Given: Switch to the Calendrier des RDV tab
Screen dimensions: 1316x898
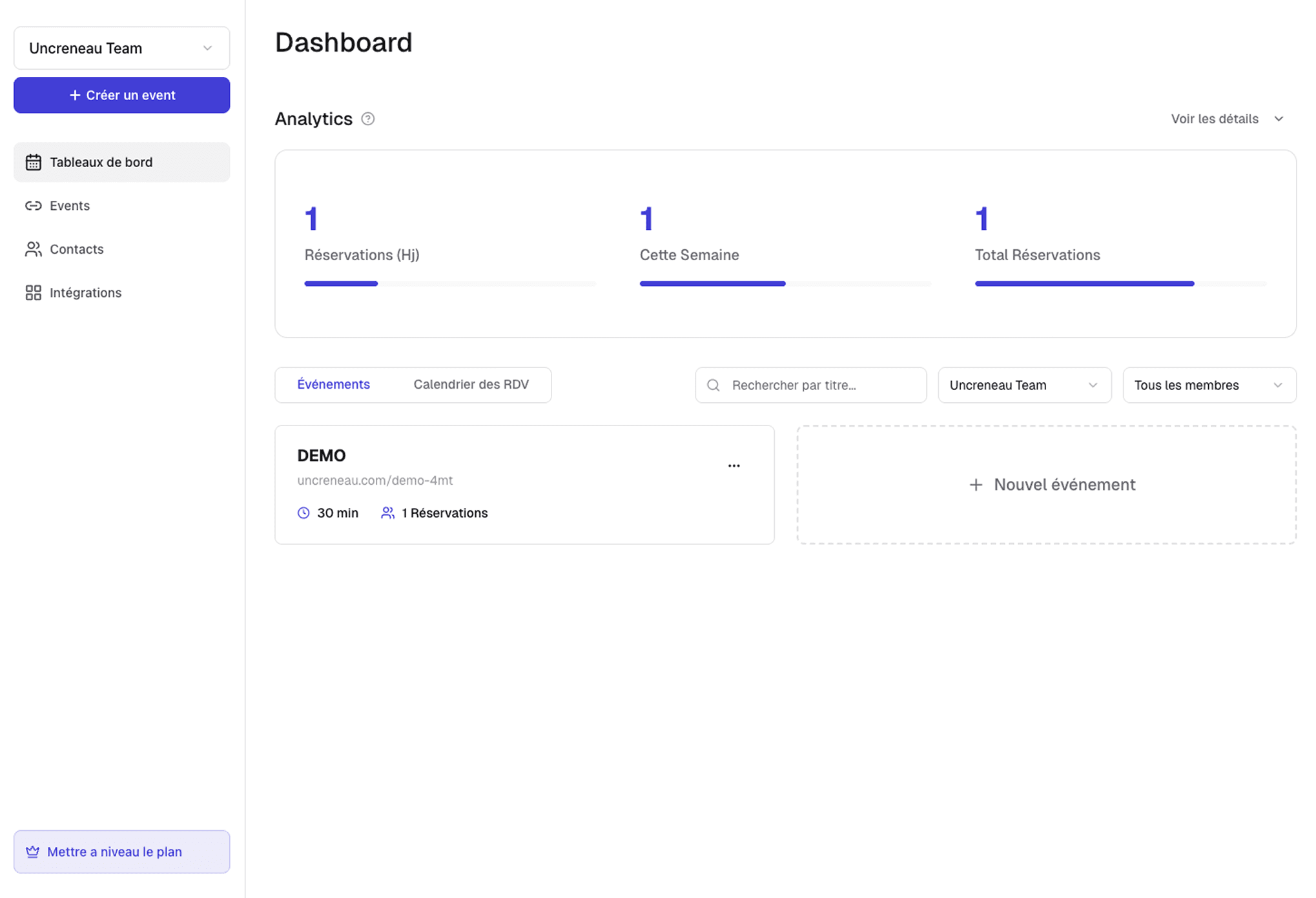Looking at the screenshot, I should coord(471,384).
